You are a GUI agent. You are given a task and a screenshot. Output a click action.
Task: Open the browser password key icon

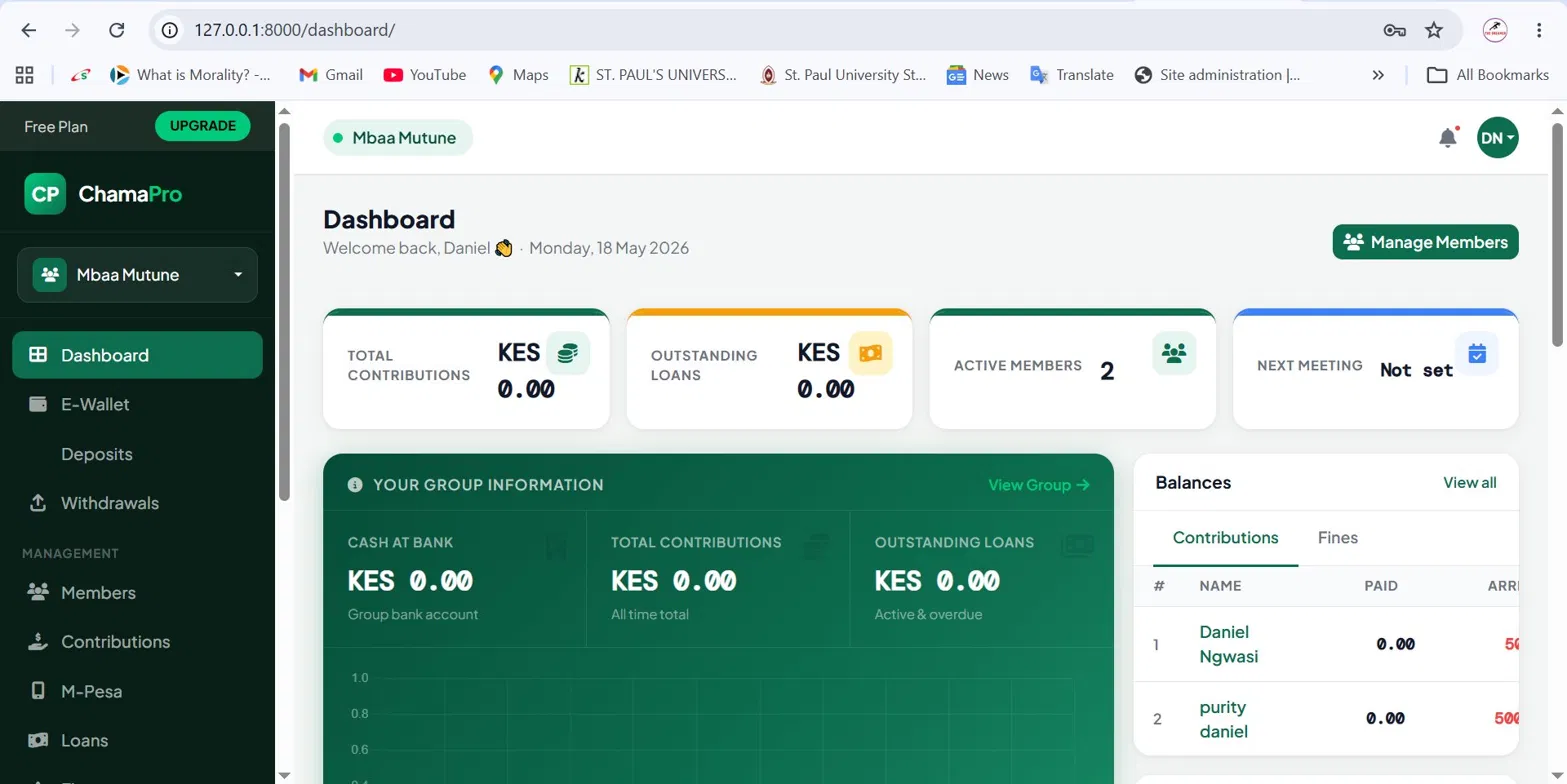click(x=1395, y=30)
